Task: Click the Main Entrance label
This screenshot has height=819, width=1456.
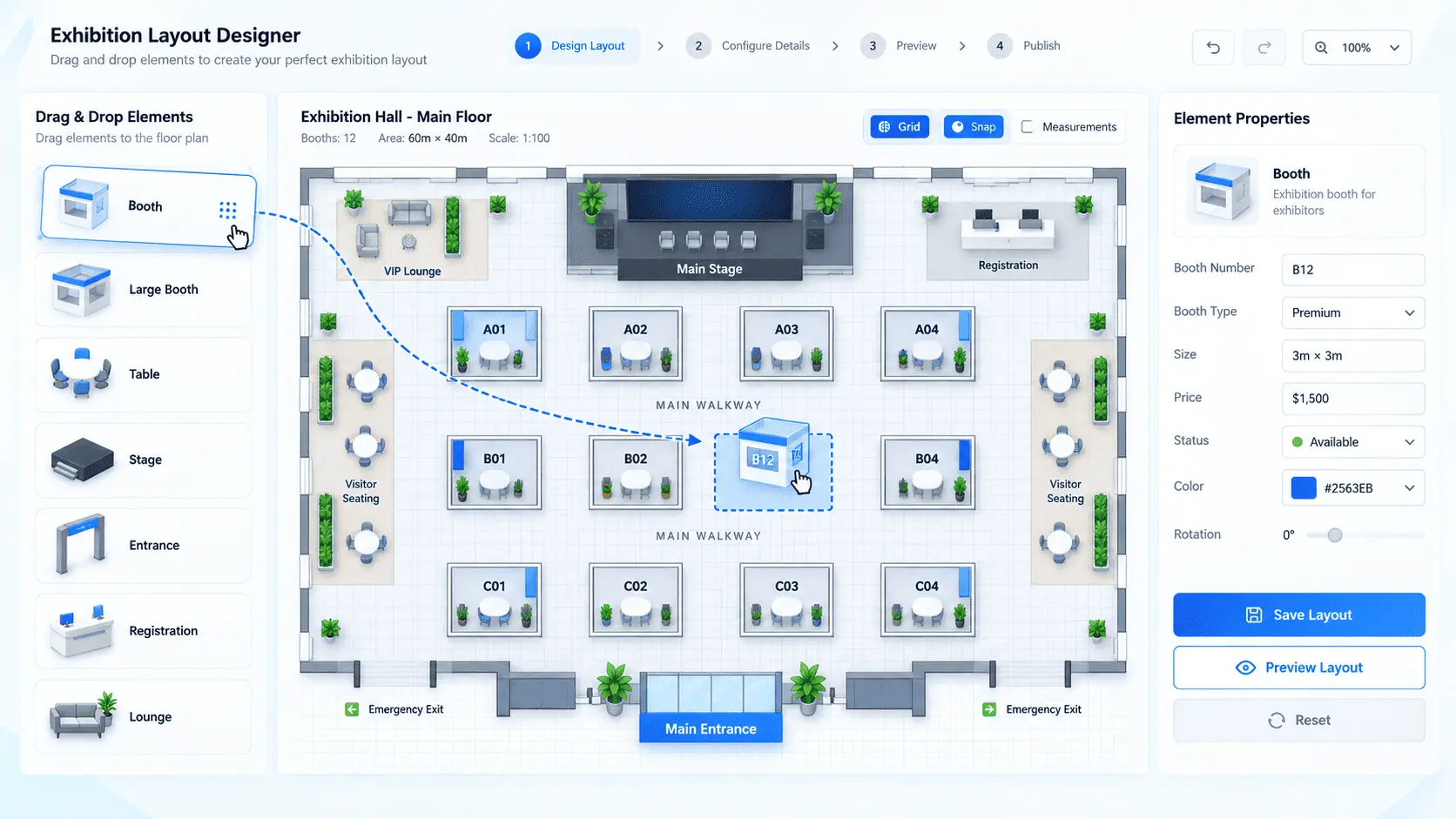Action: coord(711,728)
